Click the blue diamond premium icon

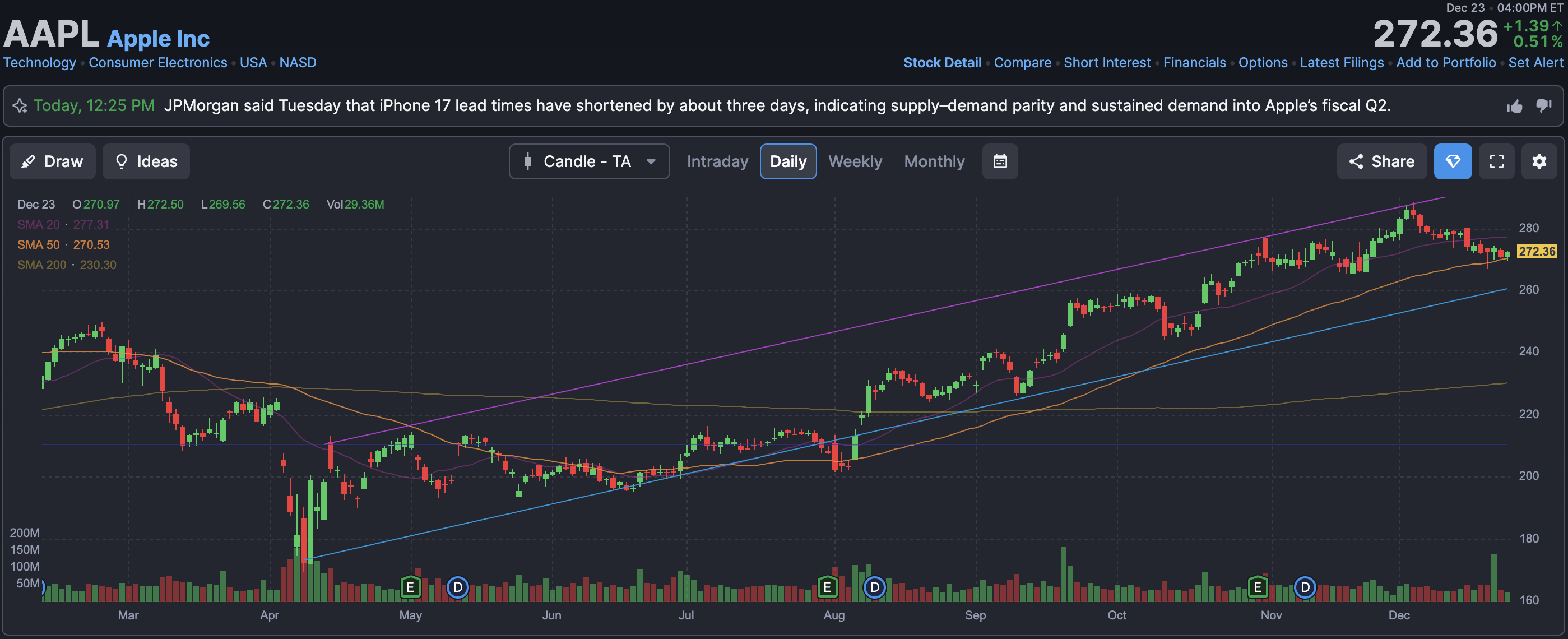coord(1453,161)
